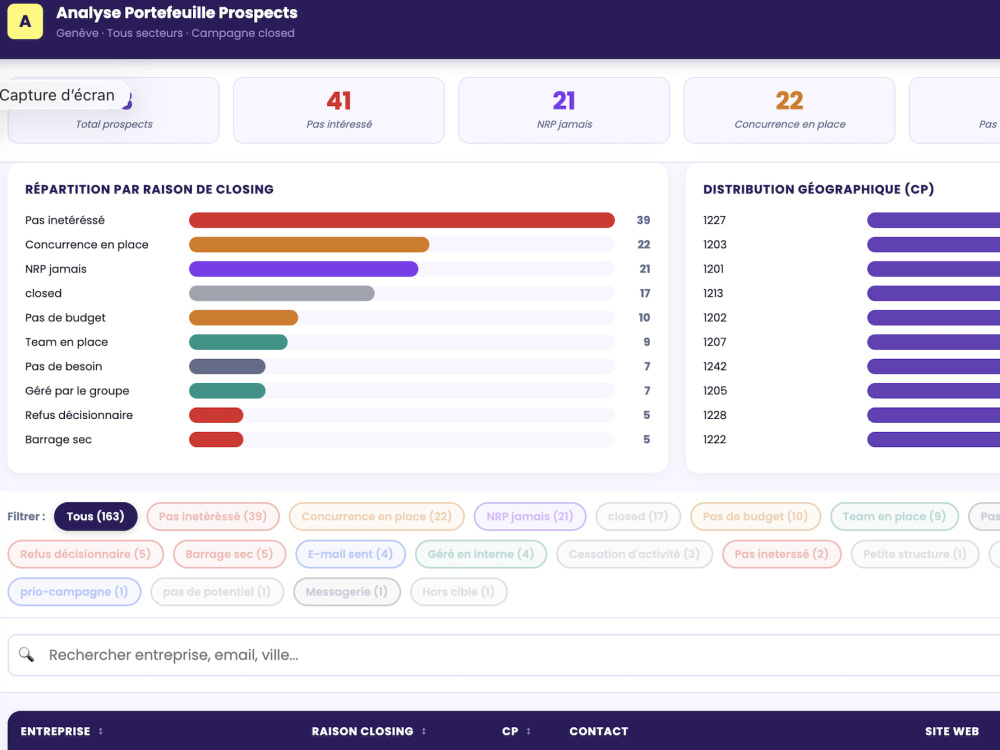Click the 1228 postal code label
Viewport: 1000px width, 750px height.
tap(715, 415)
